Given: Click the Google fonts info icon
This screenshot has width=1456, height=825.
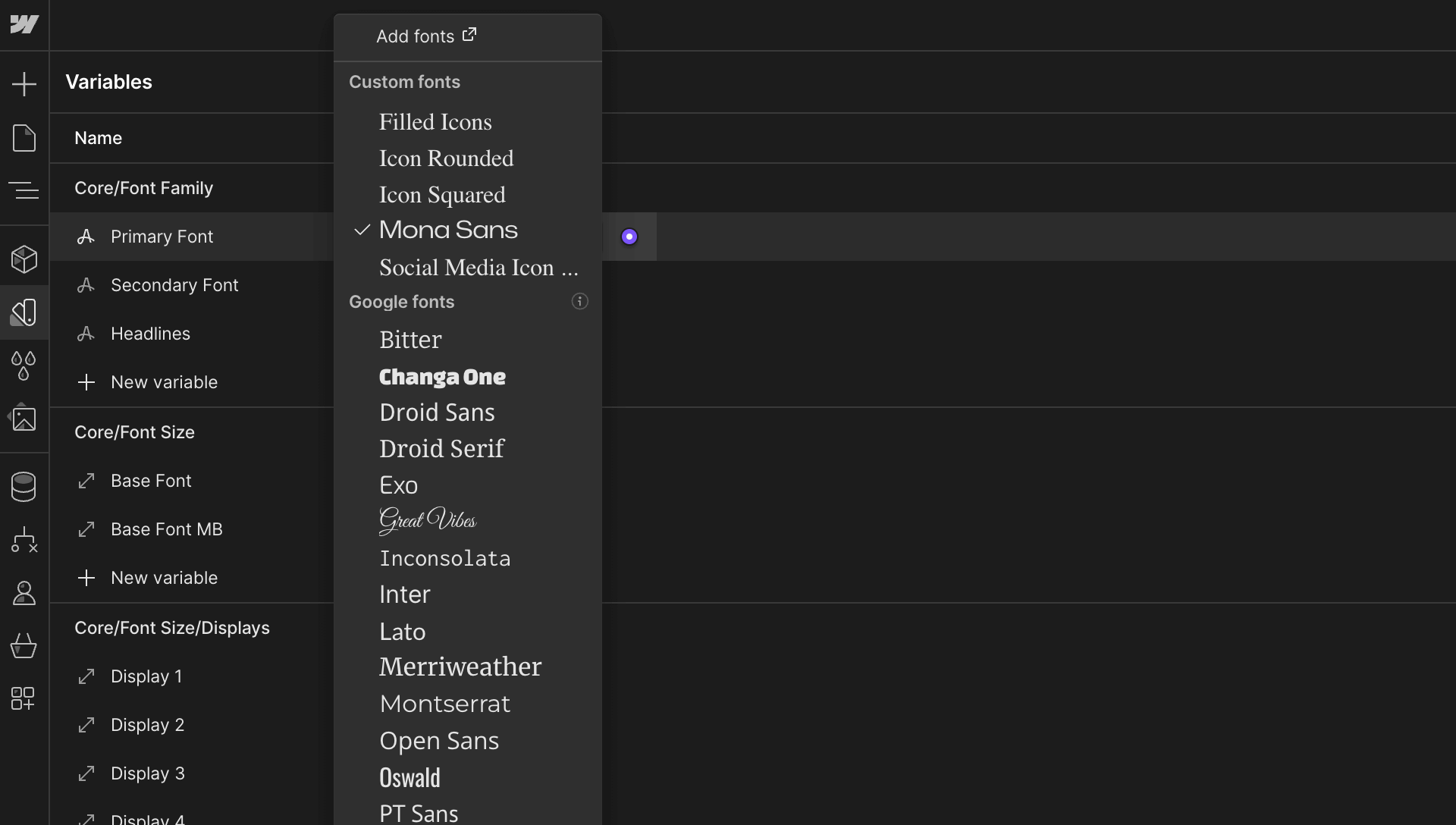Looking at the screenshot, I should (579, 302).
